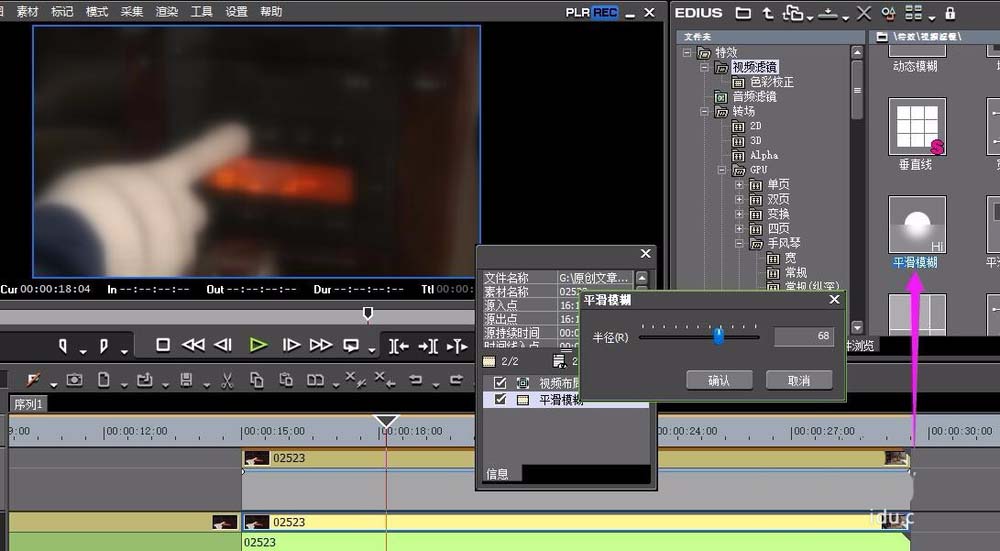Confirm blur with the 确认 button
Image resolution: width=1000 pixels, height=551 pixels.
click(x=719, y=380)
